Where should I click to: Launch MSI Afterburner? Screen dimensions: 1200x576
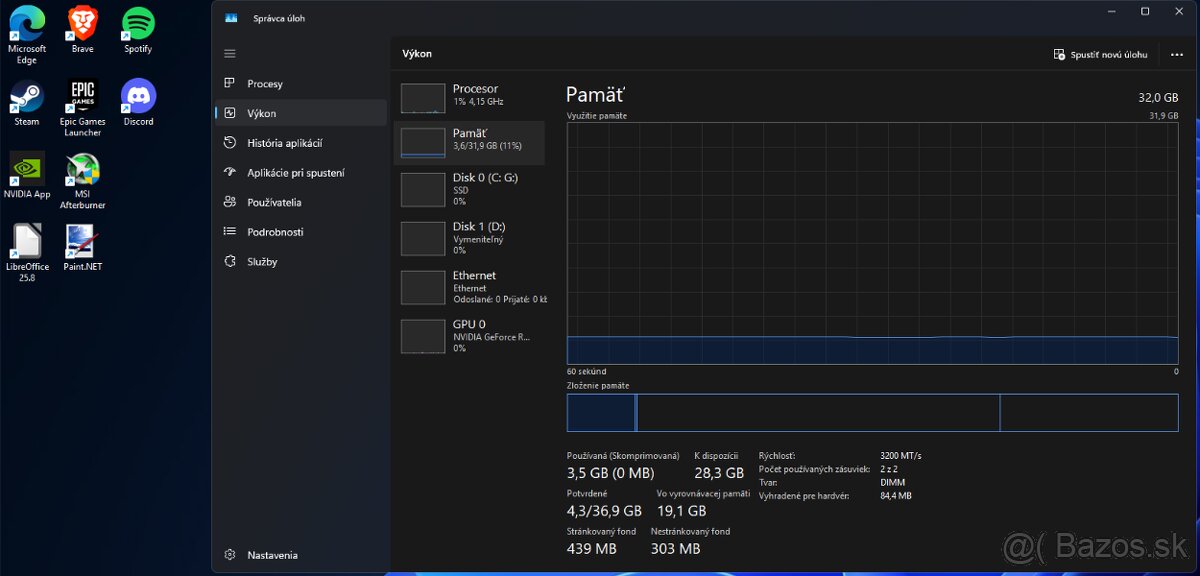[x=82, y=168]
